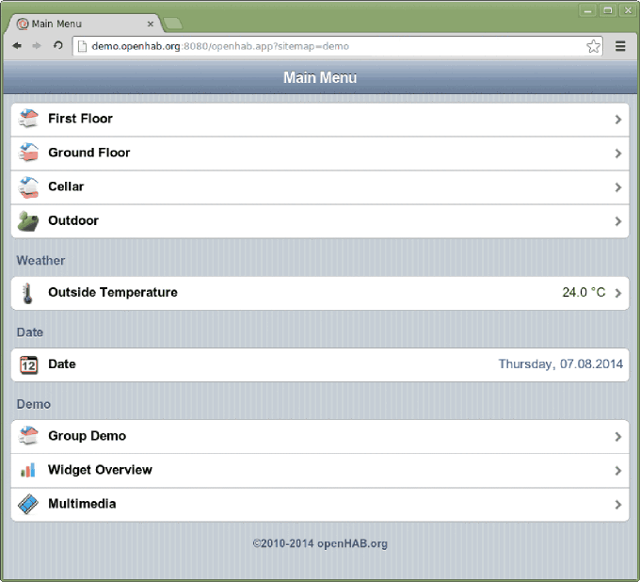This screenshot has width=640, height=582.
Task: Click the Cellar house icon
Action: [28, 187]
